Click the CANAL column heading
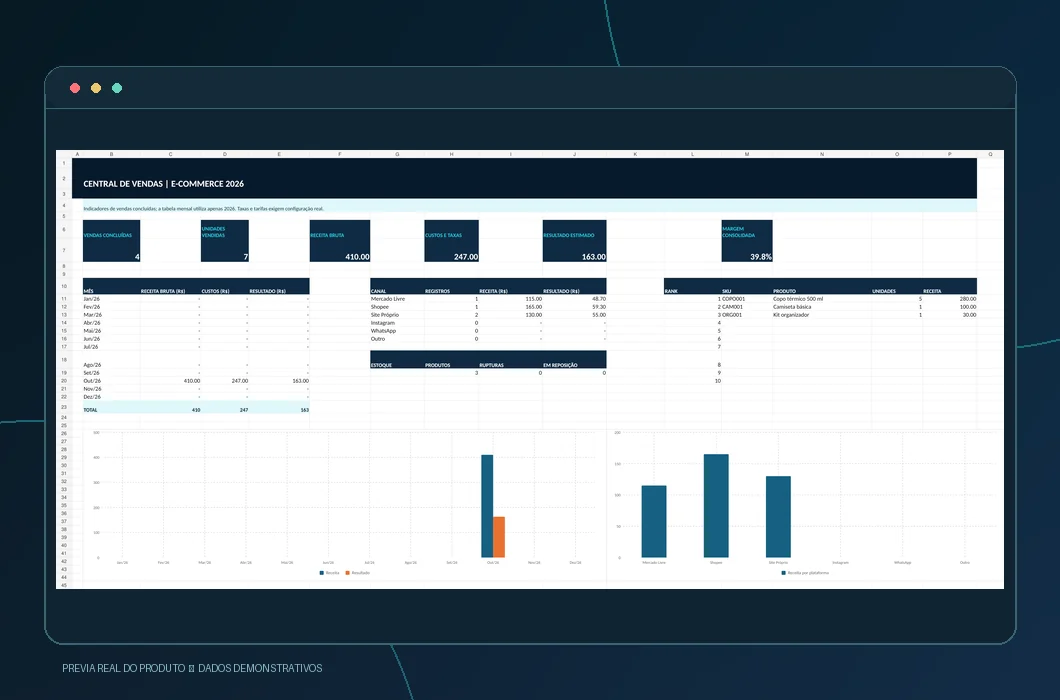 [x=379, y=291]
